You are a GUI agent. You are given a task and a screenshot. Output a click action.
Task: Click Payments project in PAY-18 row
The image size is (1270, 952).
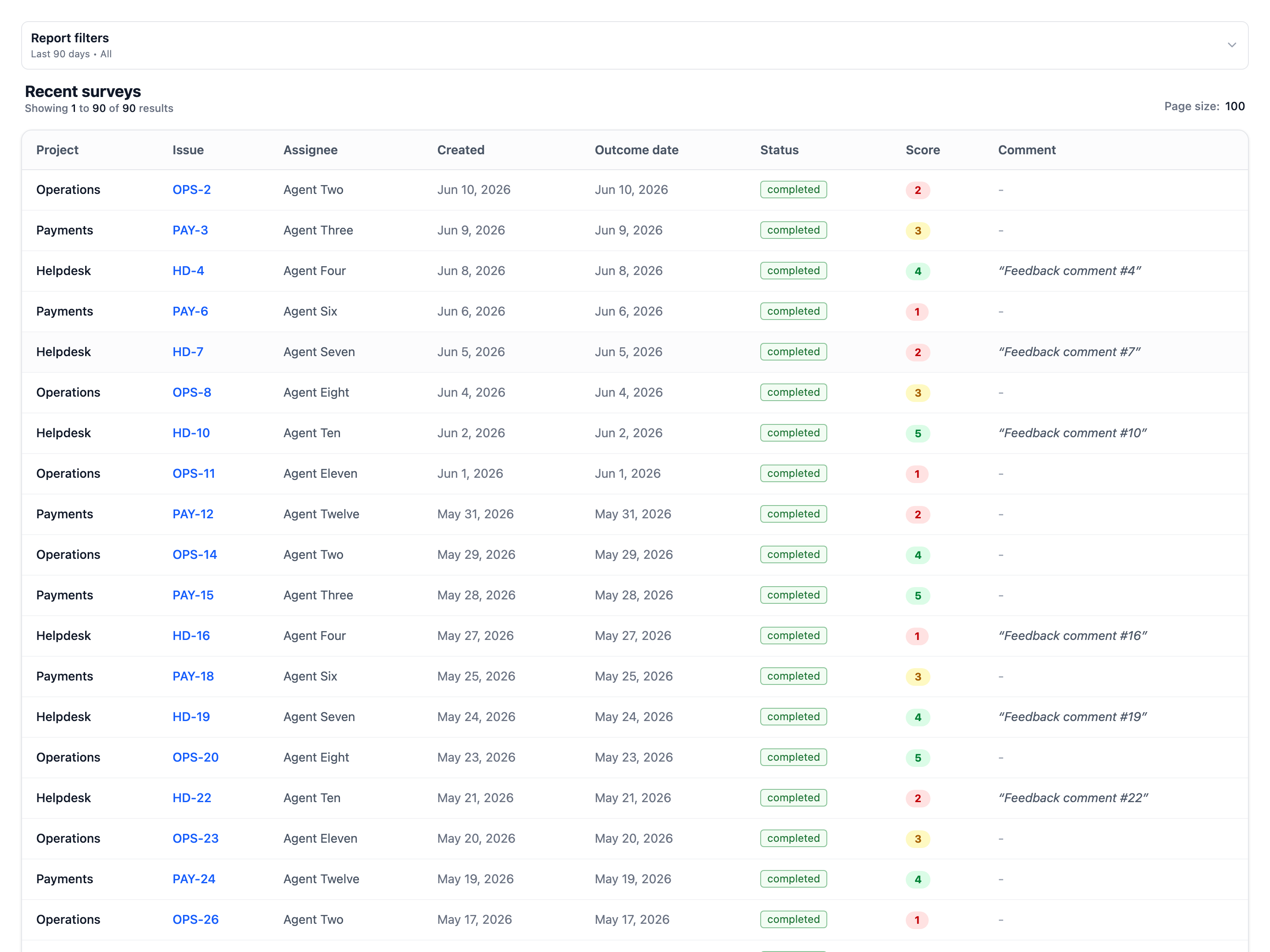click(x=64, y=677)
